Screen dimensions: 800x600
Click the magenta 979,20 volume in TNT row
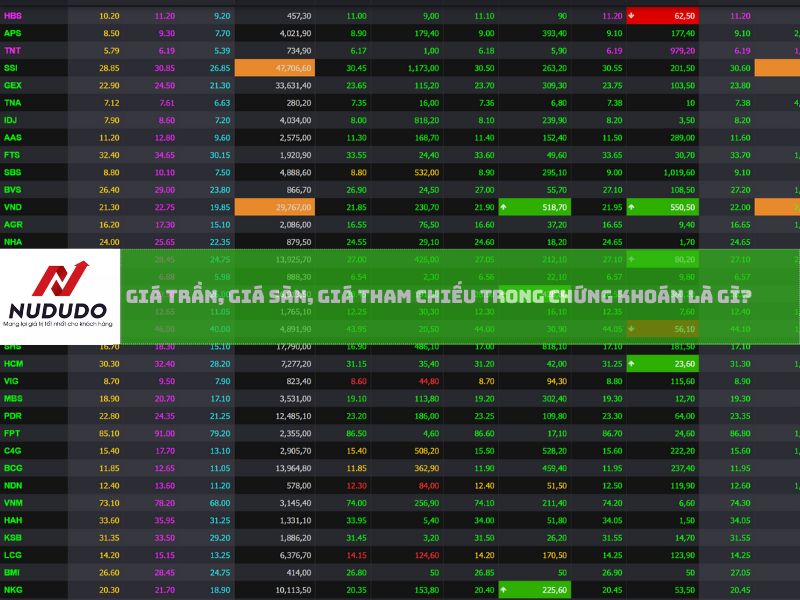(682, 51)
